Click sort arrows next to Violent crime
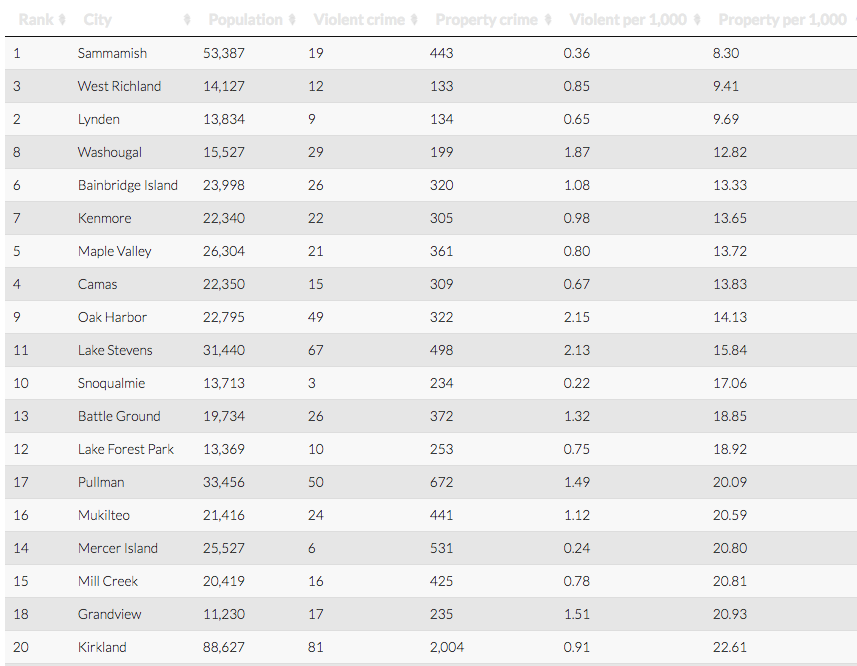The width and height of the screenshot is (857, 666). point(414,20)
